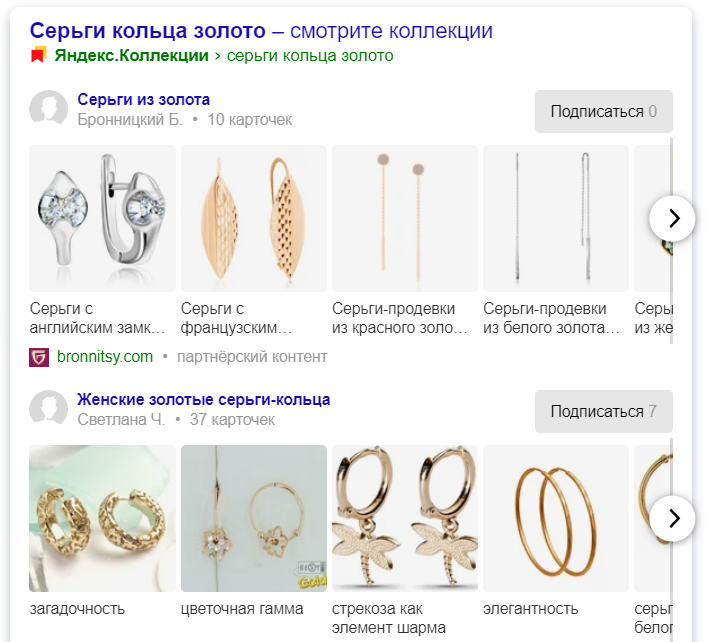The image size is (709, 642).
Task: Click the Бронницкий Б. user avatar
Action: tap(48, 109)
